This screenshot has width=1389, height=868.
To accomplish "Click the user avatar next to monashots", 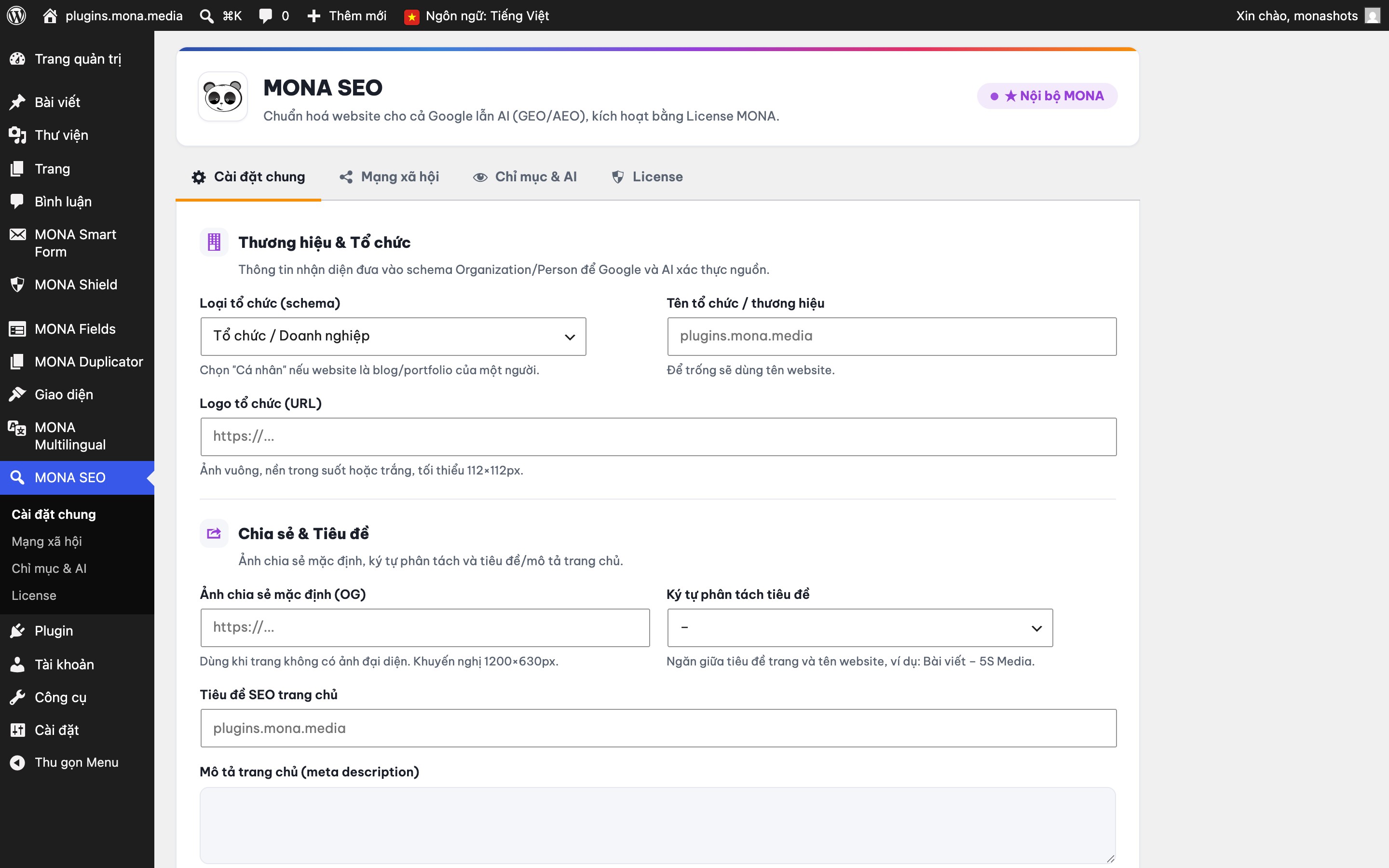I will (x=1372, y=15).
